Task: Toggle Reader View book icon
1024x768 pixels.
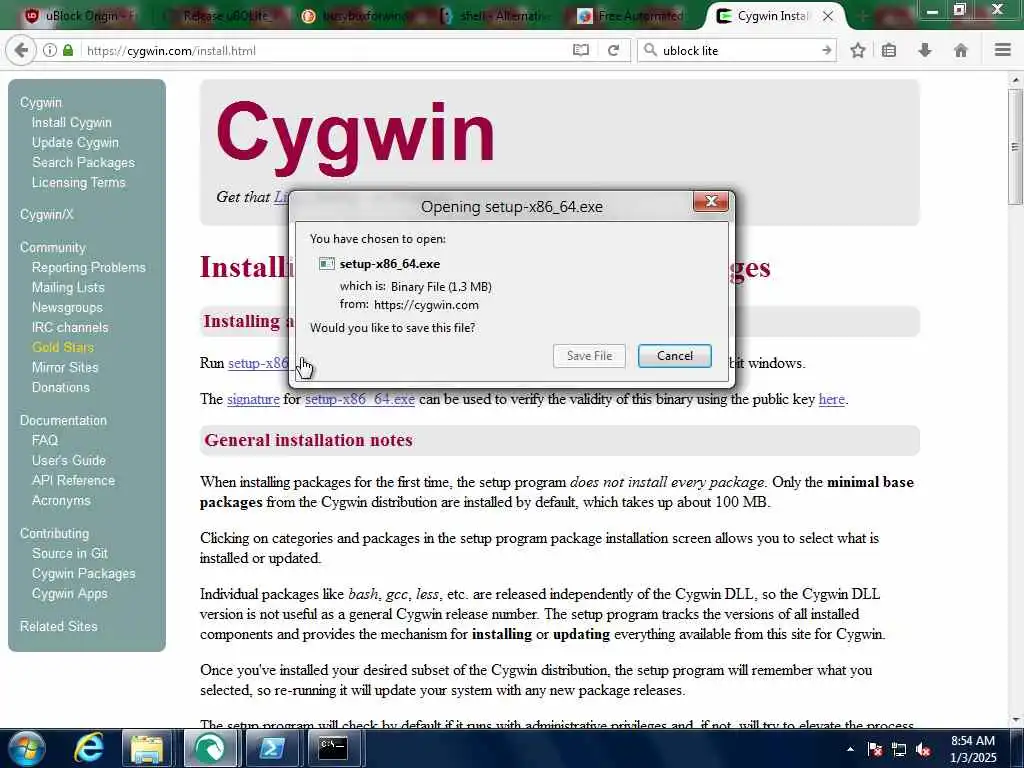Action: point(581,50)
